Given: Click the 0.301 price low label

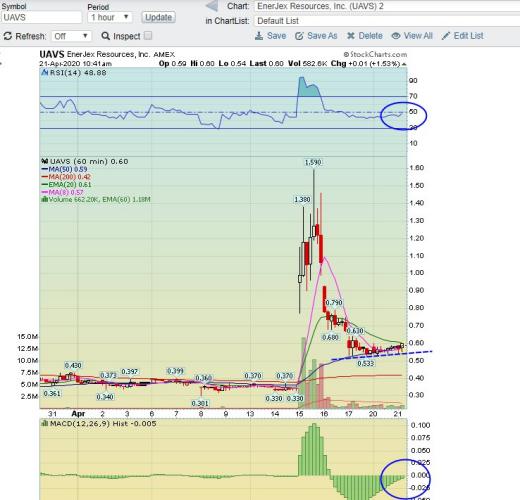Looking at the screenshot, I should click(200, 403).
